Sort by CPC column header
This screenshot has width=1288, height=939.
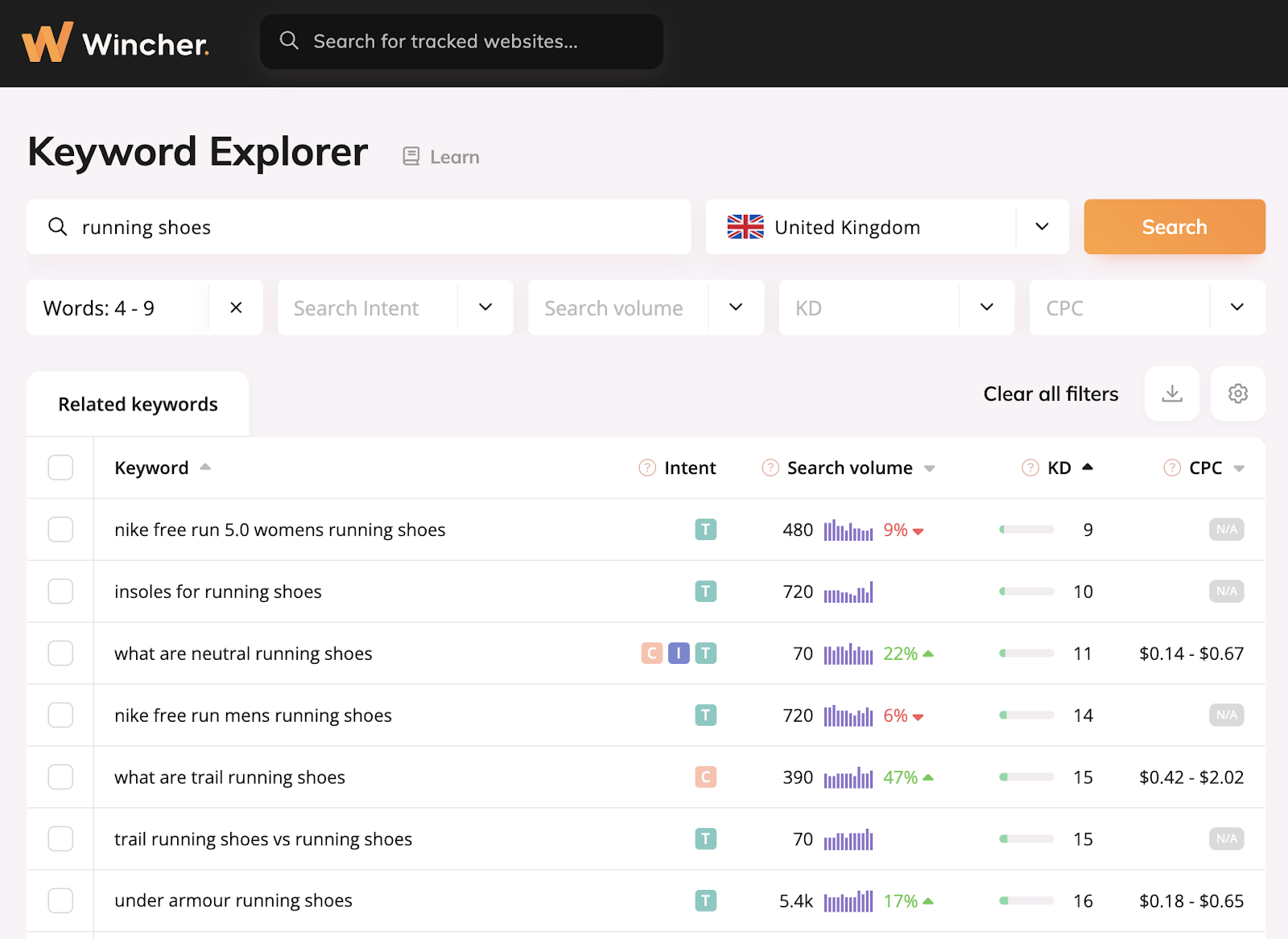[1216, 467]
